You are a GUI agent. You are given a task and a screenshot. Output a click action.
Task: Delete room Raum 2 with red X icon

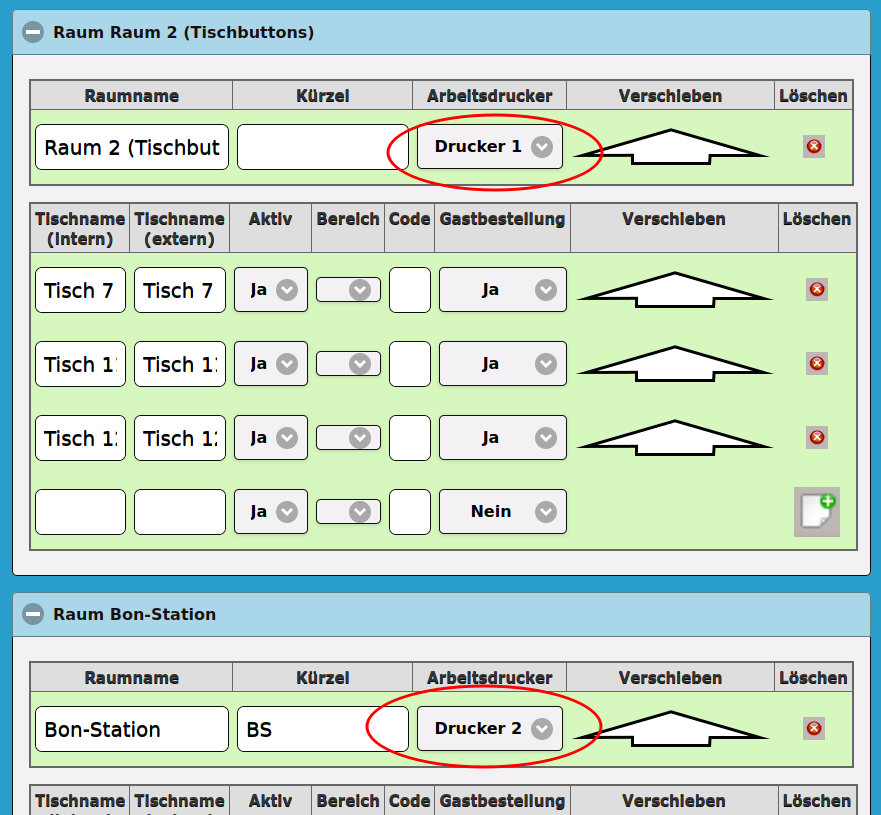coord(814,147)
